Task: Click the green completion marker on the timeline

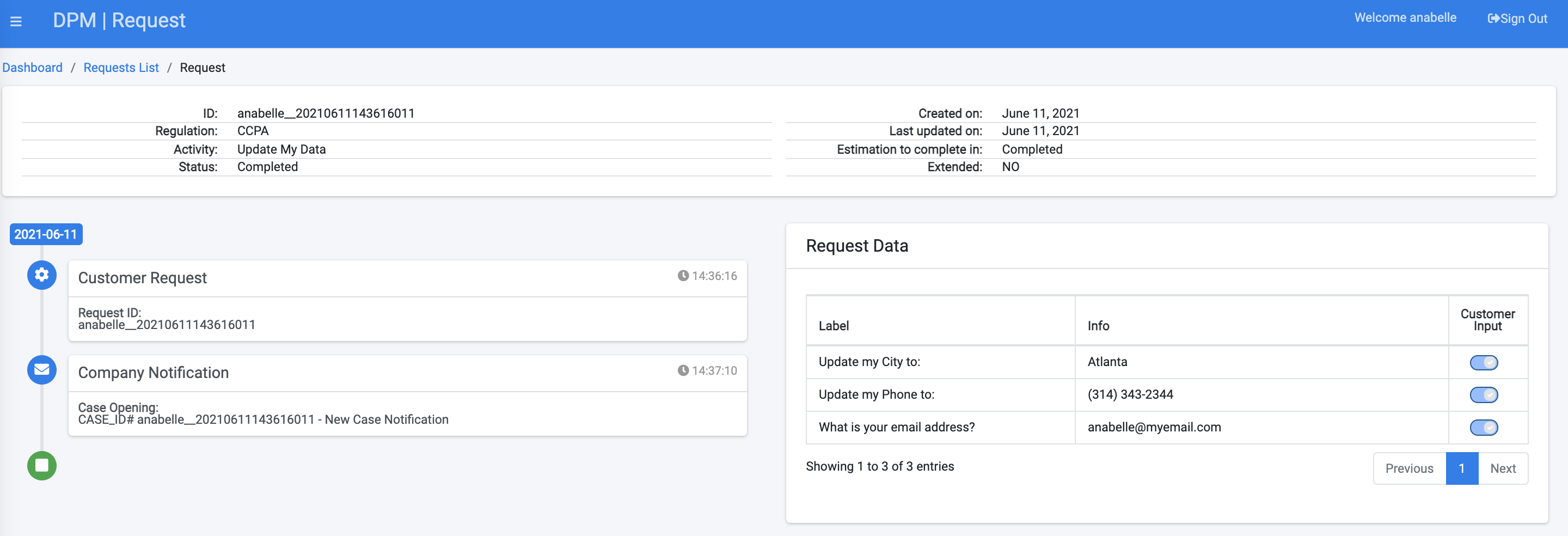Action: click(x=41, y=466)
